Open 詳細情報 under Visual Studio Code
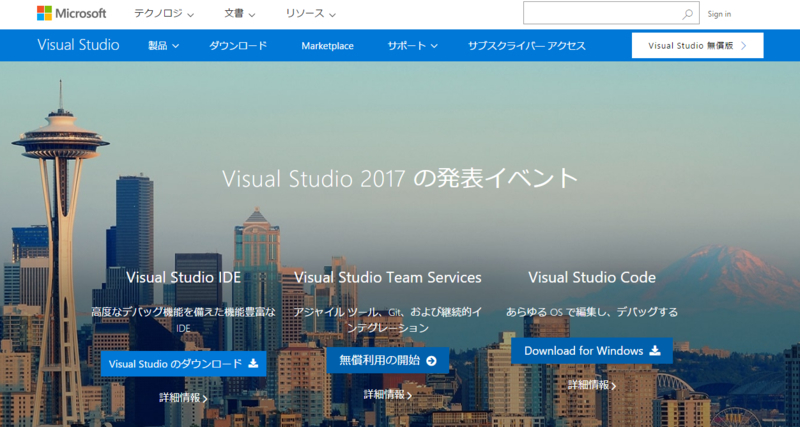Image resolution: width=800 pixels, height=427 pixels. pyautogui.click(x=592, y=385)
